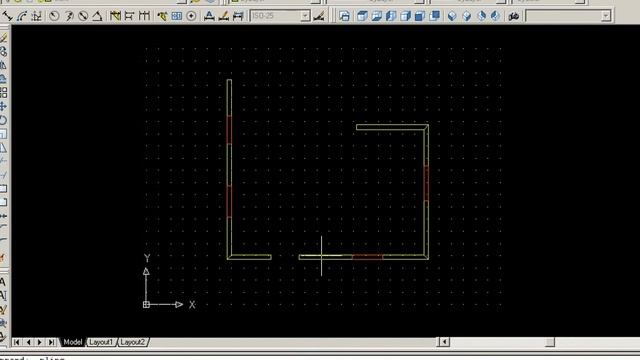
Task: Switch to Back view
Action: tap(434, 16)
